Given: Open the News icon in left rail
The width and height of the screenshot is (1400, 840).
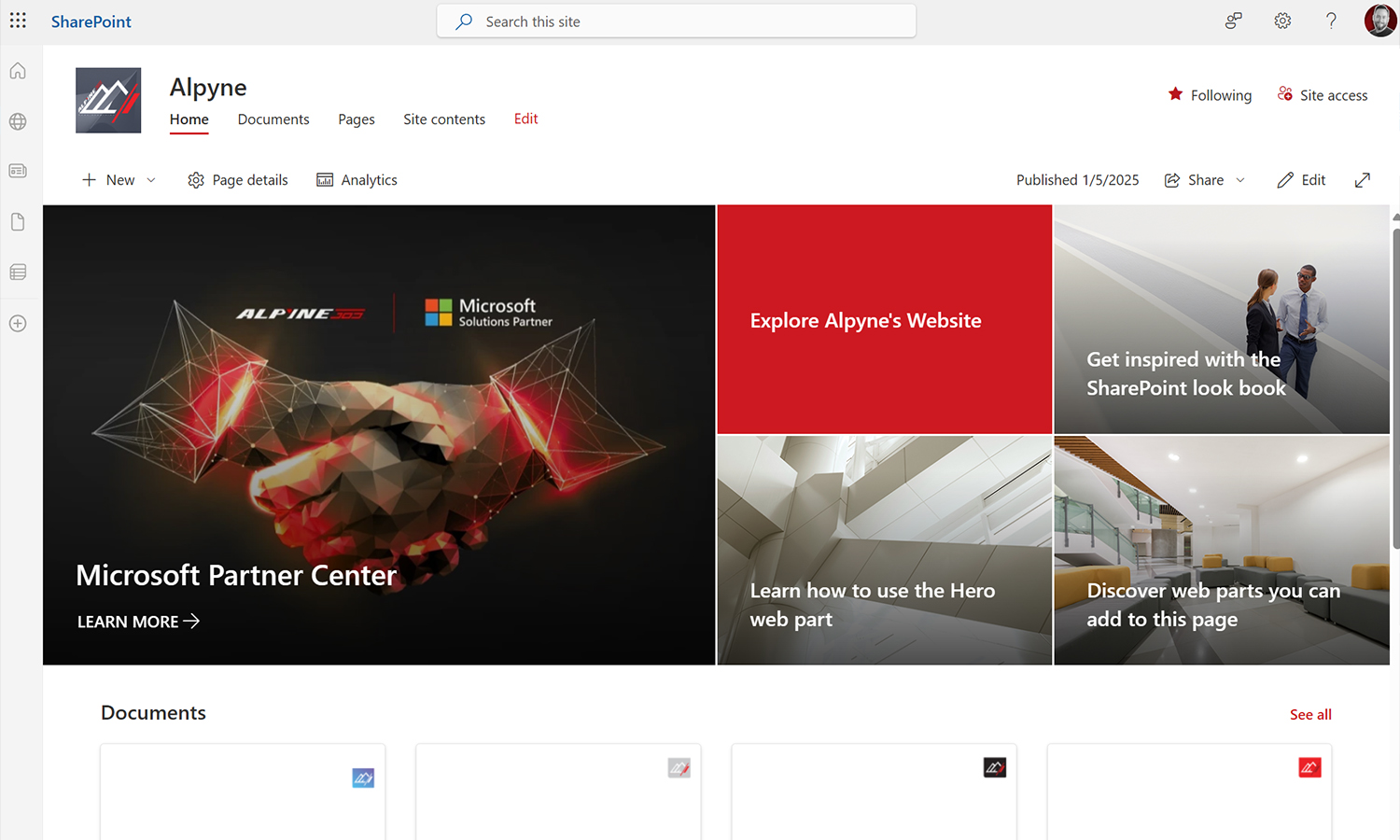Looking at the screenshot, I should pos(18,171).
